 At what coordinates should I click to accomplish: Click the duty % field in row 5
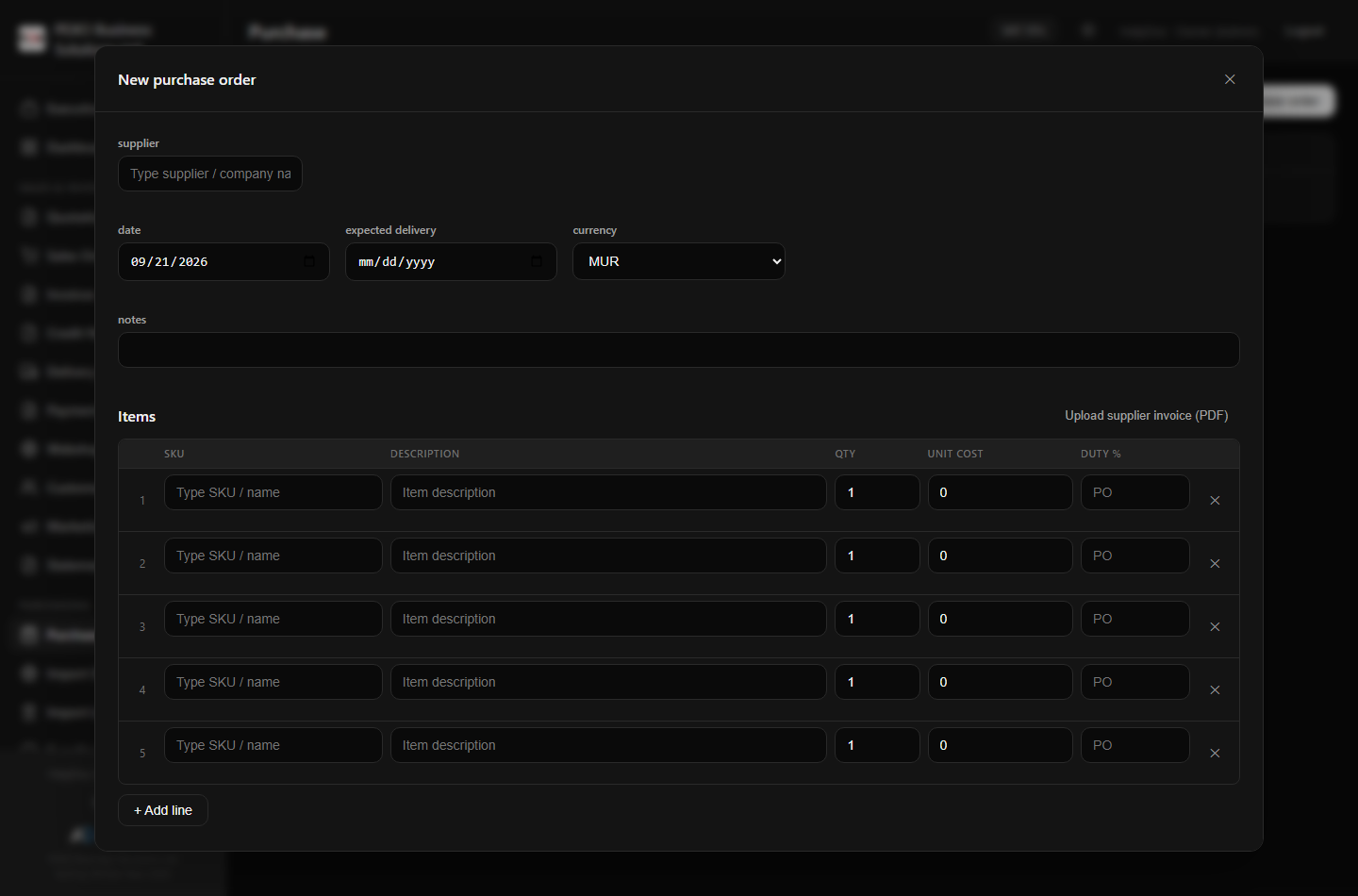pos(1135,745)
